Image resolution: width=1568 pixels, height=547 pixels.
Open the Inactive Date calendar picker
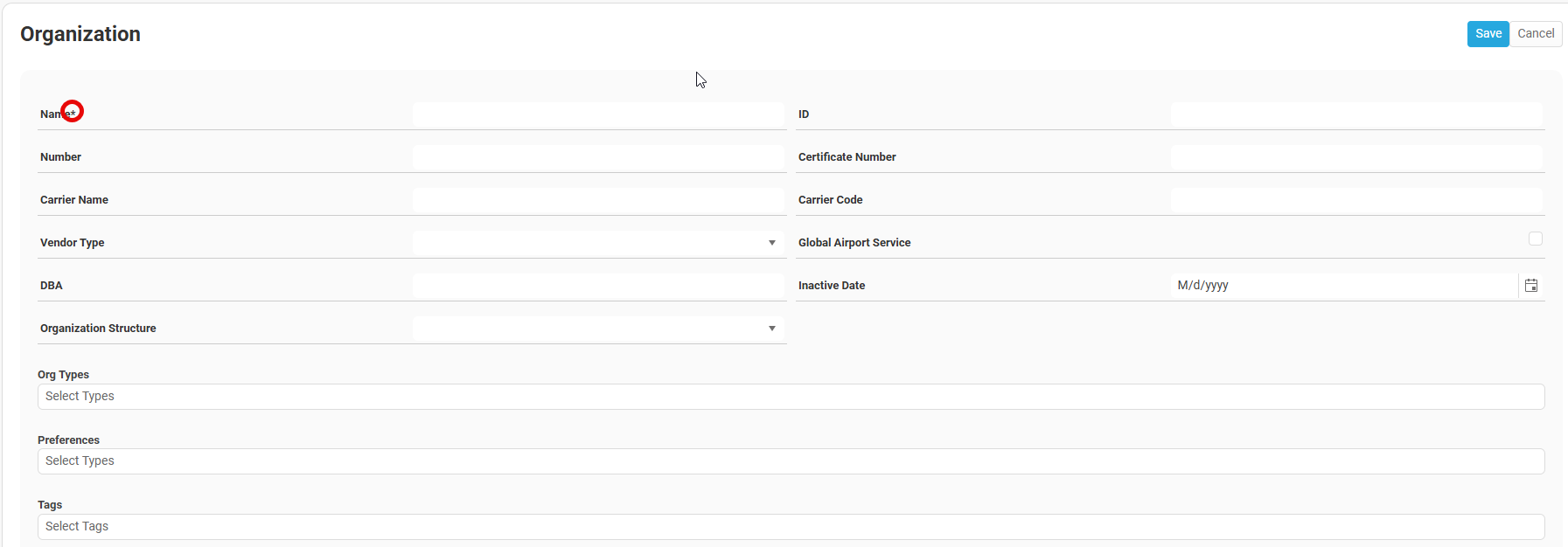pos(1531,286)
